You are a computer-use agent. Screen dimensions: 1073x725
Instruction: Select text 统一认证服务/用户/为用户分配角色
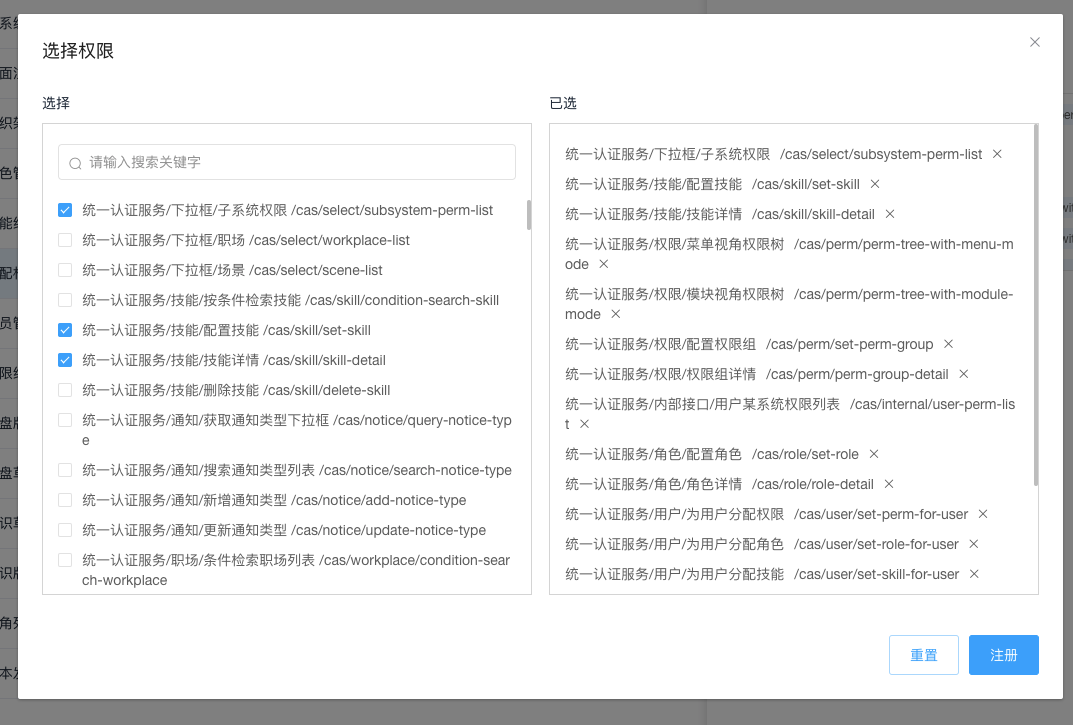[674, 544]
